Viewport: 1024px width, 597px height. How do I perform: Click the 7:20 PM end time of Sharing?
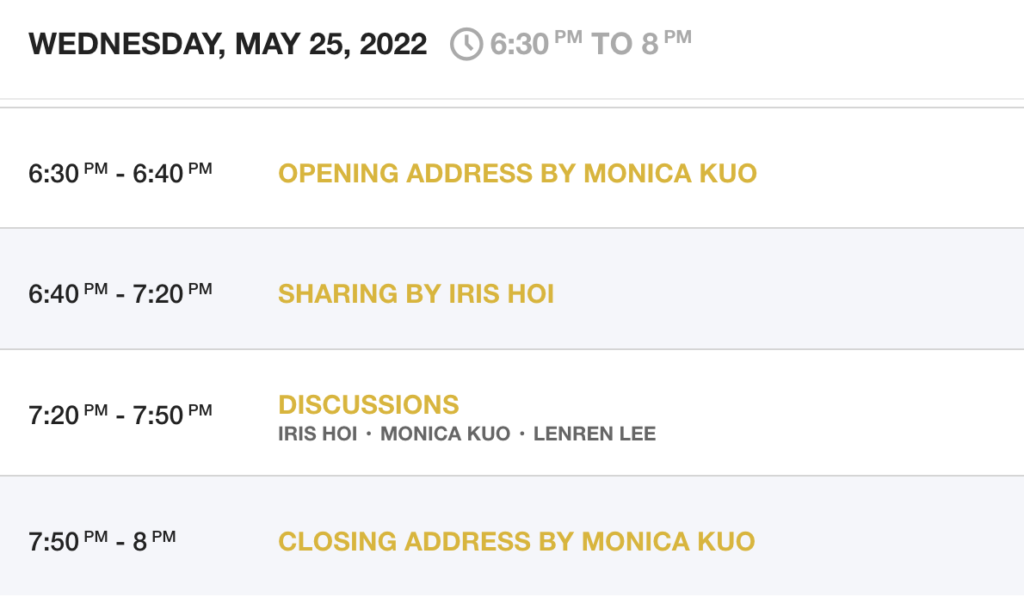[172, 294]
